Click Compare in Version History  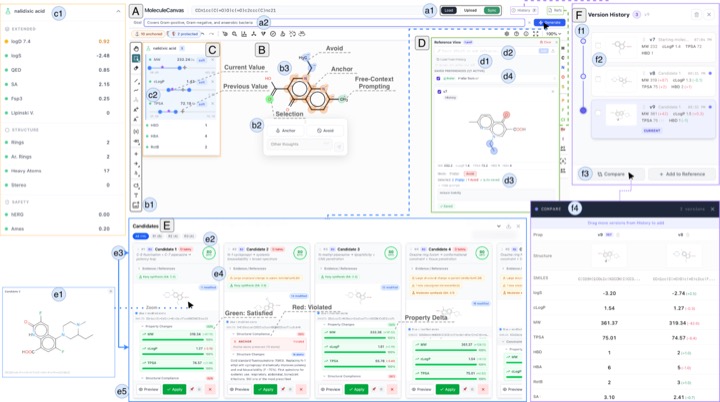(611, 174)
